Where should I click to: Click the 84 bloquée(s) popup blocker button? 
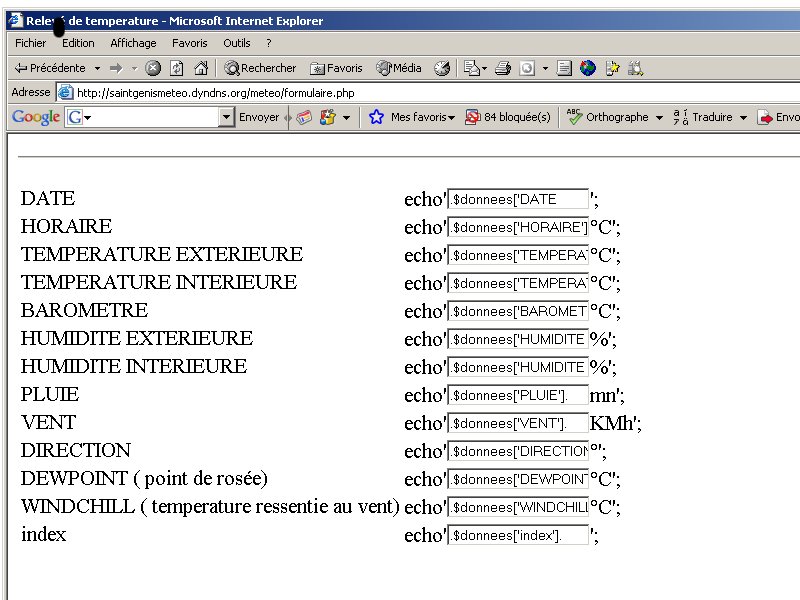(x=508, y=117)
